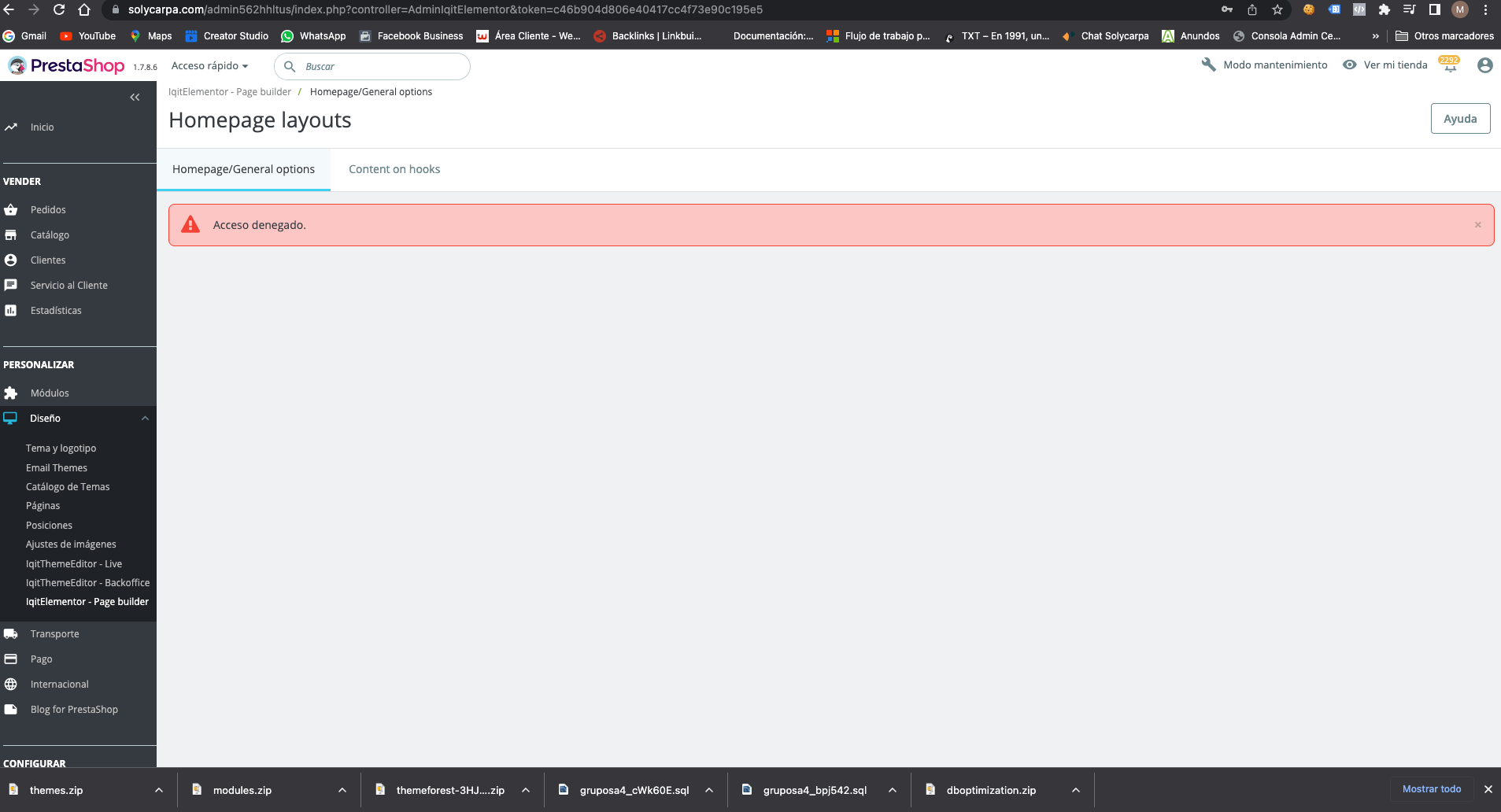This screenshot has width=1501, height=812.
Task: Click the search magnifier icon
Action: point(290,66)
